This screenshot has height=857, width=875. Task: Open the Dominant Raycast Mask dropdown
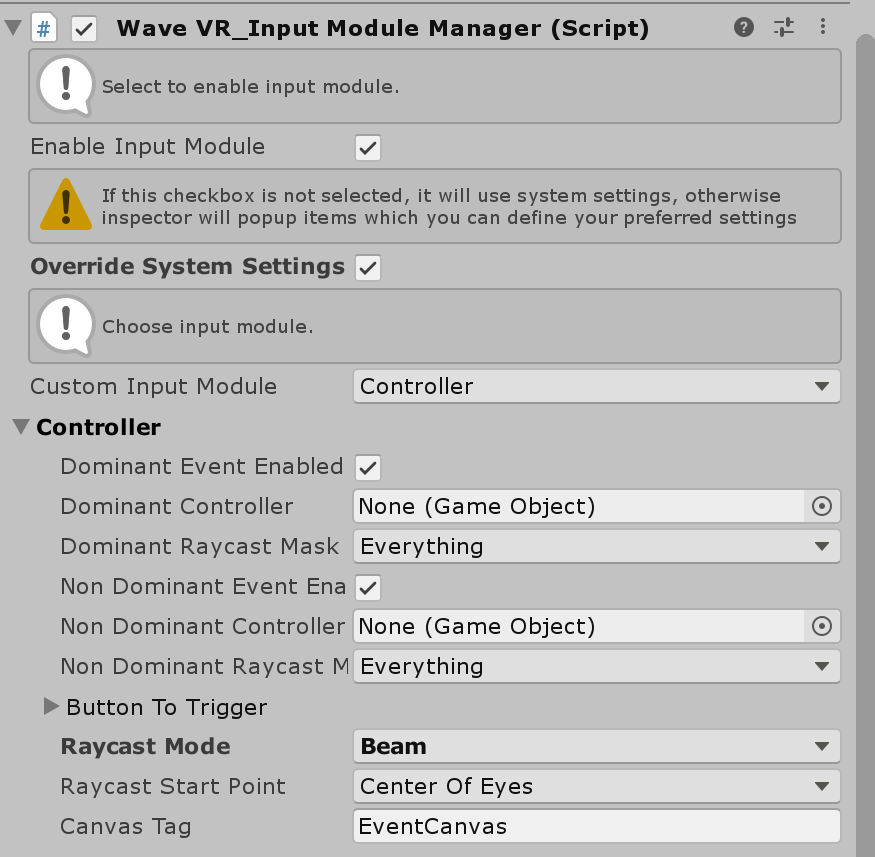[x=597, y=547]
